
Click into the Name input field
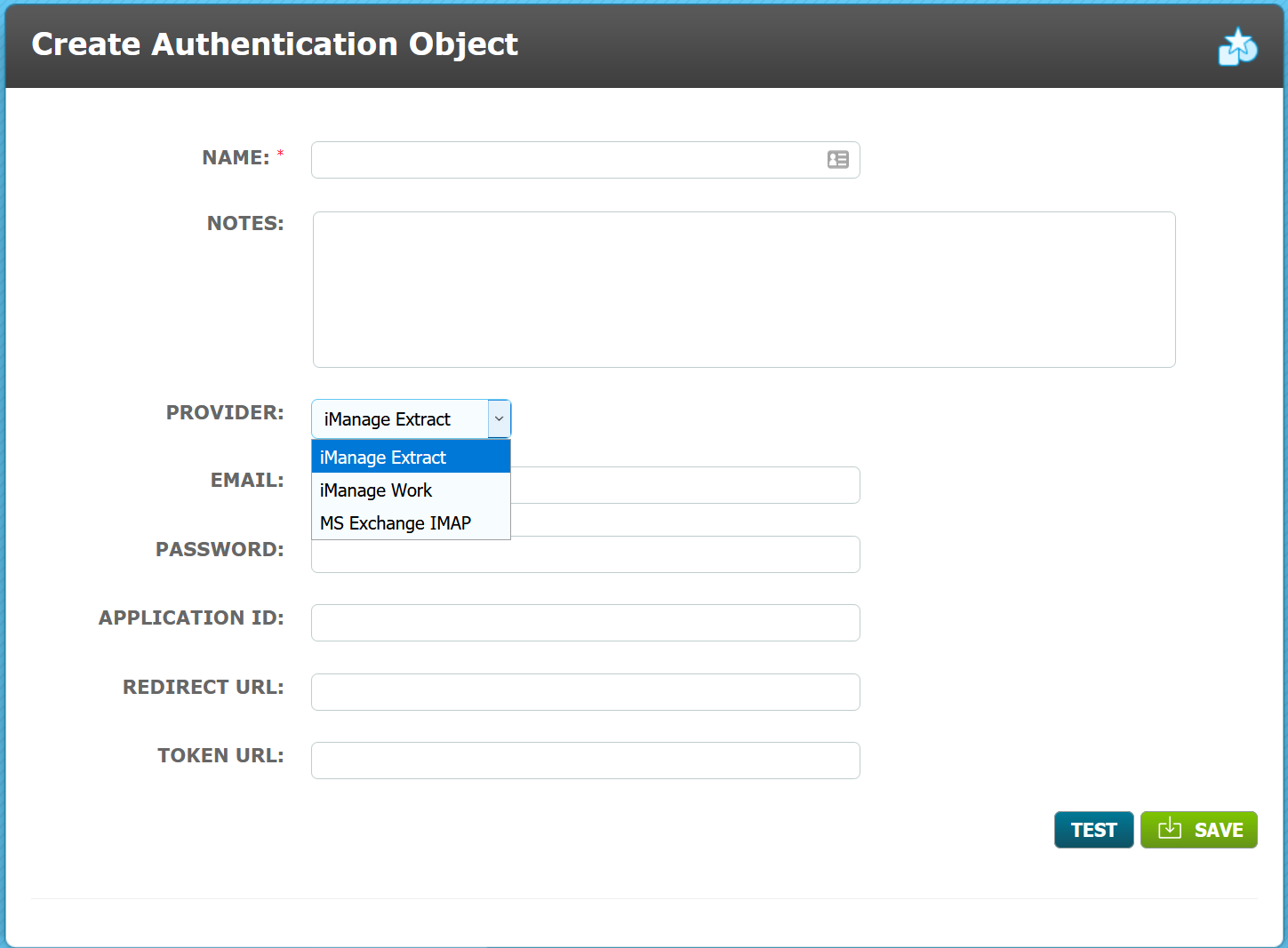click(585, 160)
